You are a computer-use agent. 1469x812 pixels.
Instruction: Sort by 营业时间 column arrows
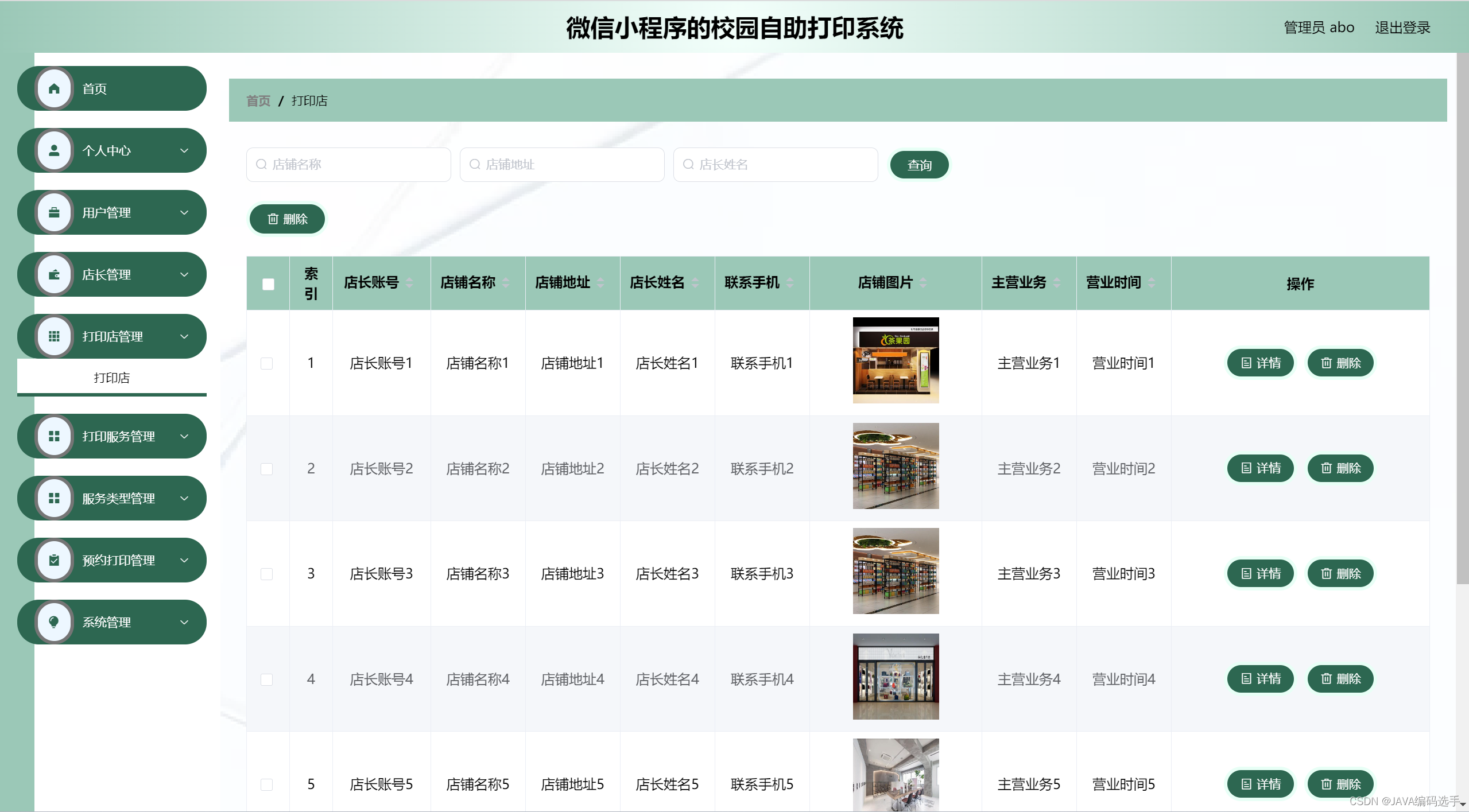pos(1152,283)
